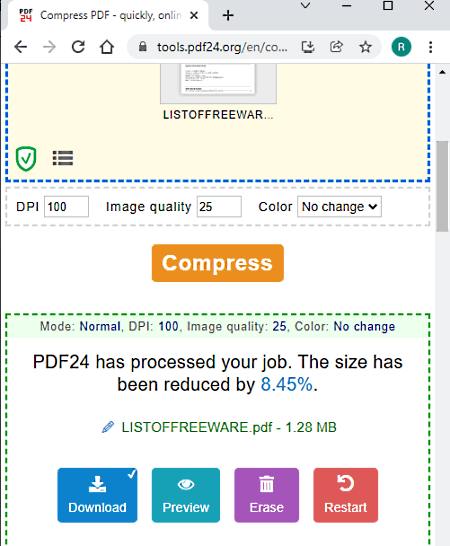Download the compressed PDF
This screenshot has width=450, height=546.
(x=97, y=495)
